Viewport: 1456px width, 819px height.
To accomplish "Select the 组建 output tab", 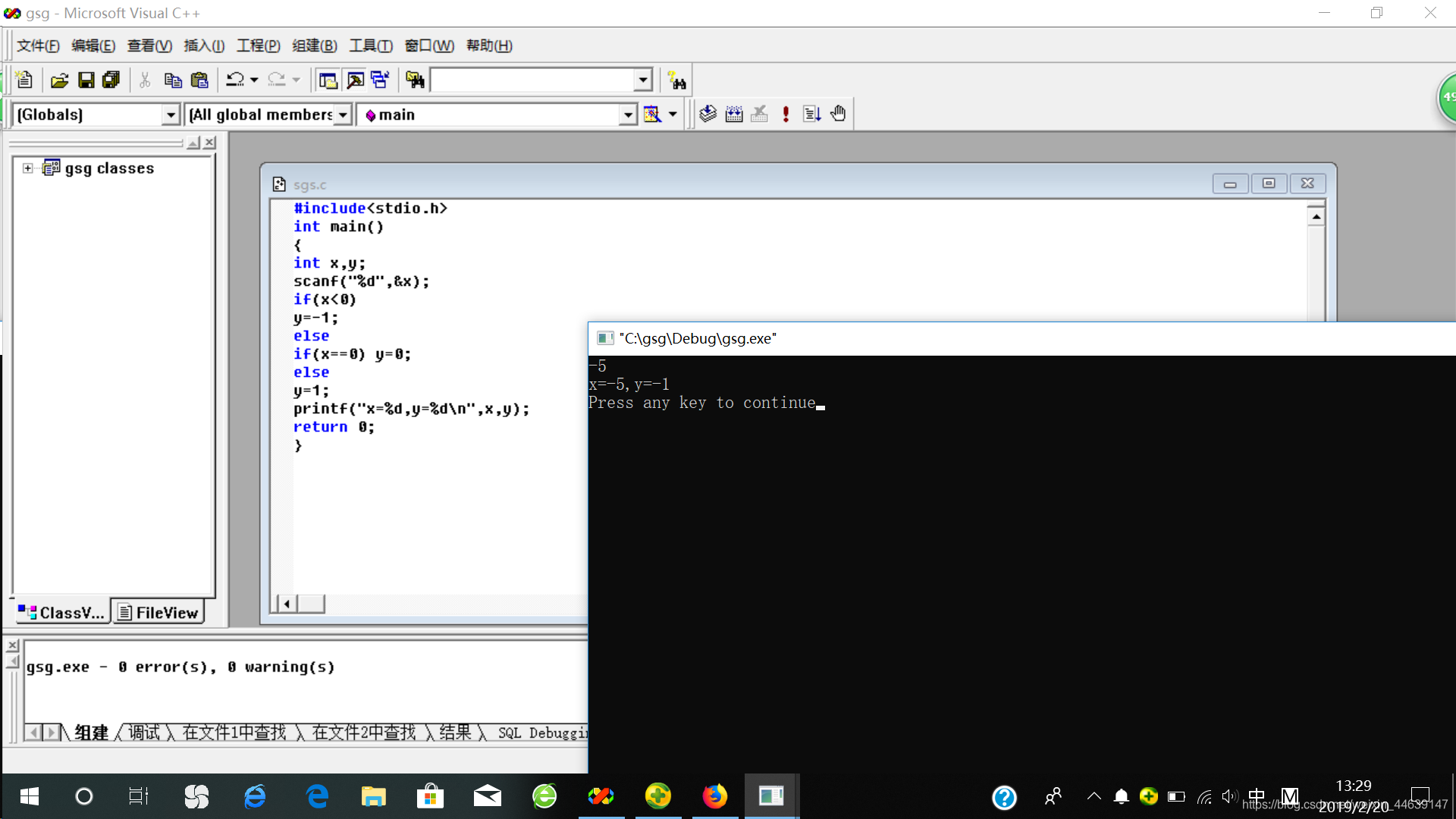I will (92, 733).
